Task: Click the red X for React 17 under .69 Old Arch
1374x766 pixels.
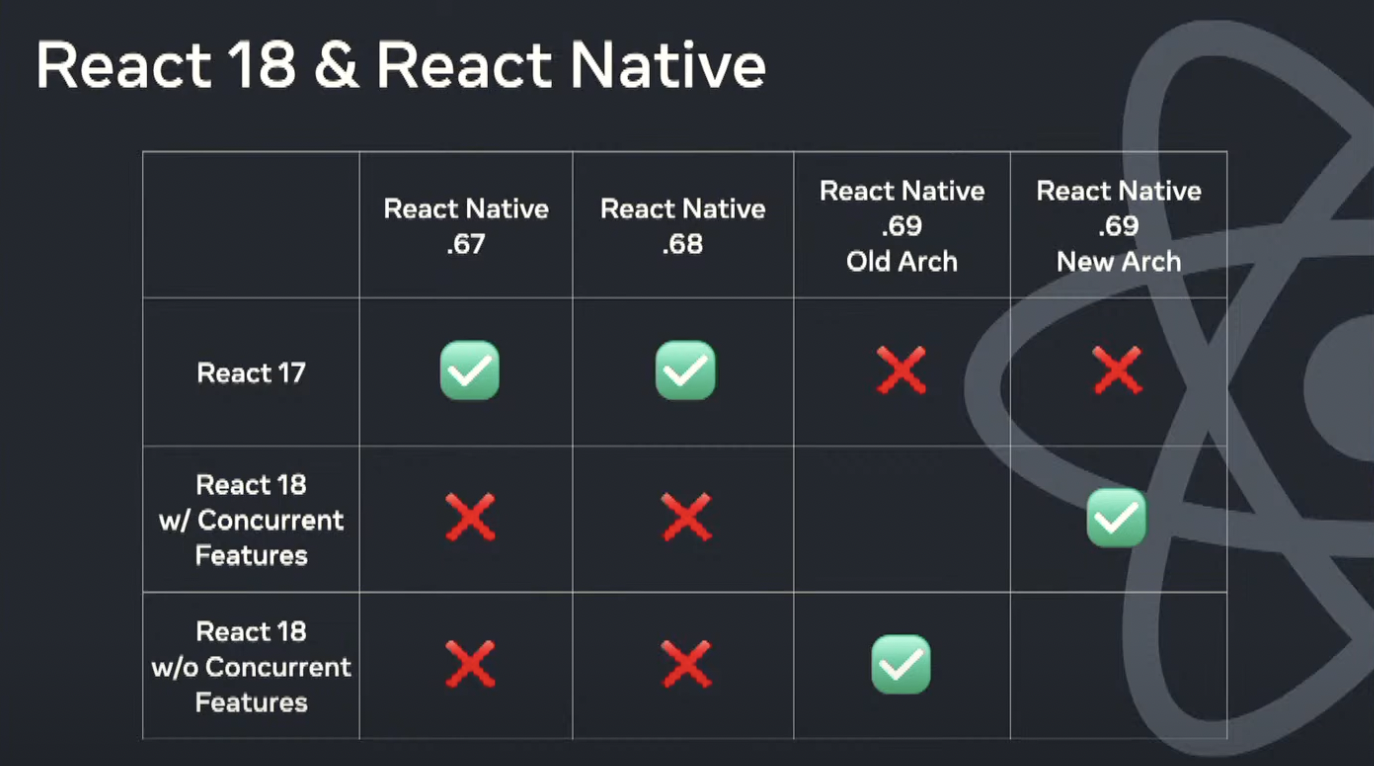Action: pos(901,371)
